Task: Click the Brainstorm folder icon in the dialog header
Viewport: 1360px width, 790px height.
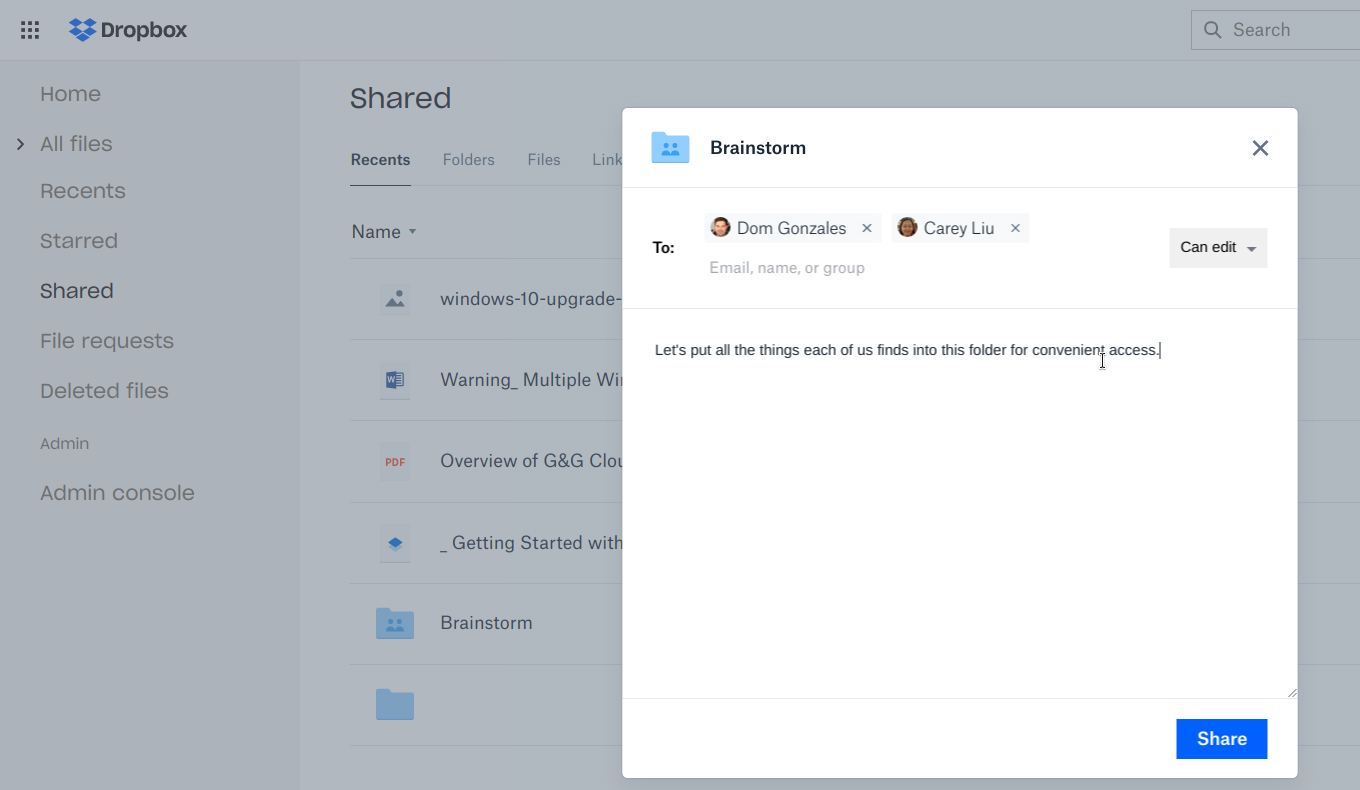Action: [x=670, y=147]
